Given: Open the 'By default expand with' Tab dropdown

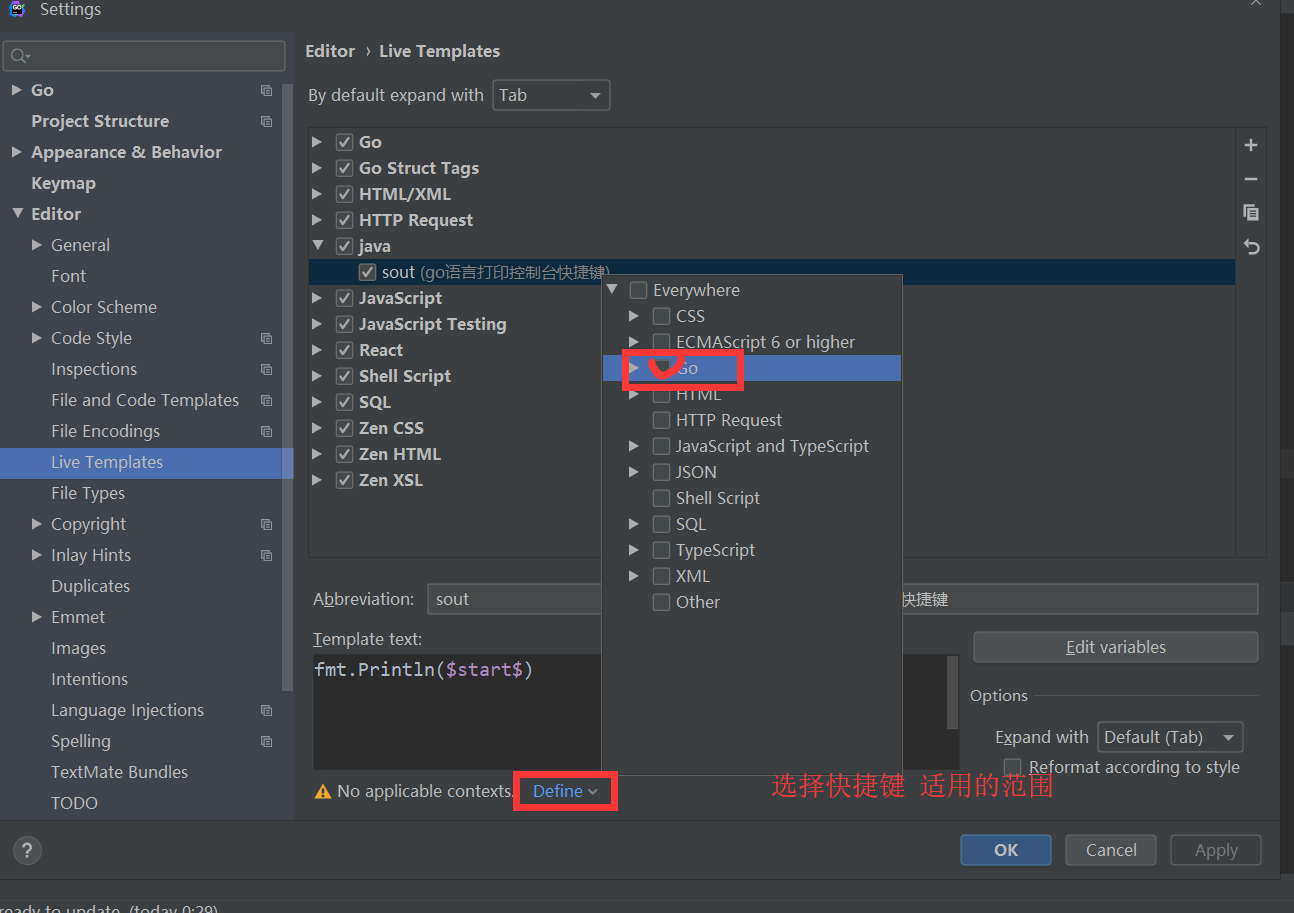Looking at the screenshot, I should pyautogui.click(x=551, y=95).
